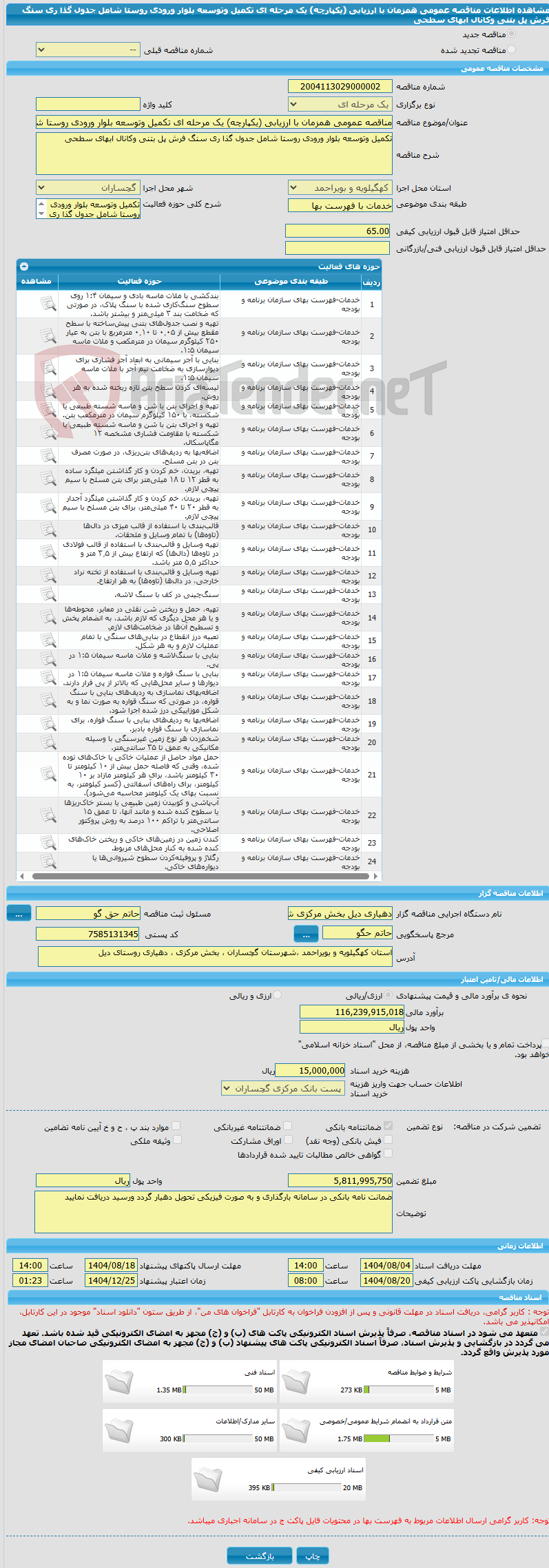
Task: Click the بازگشت button
Action: click(260, 1556)
